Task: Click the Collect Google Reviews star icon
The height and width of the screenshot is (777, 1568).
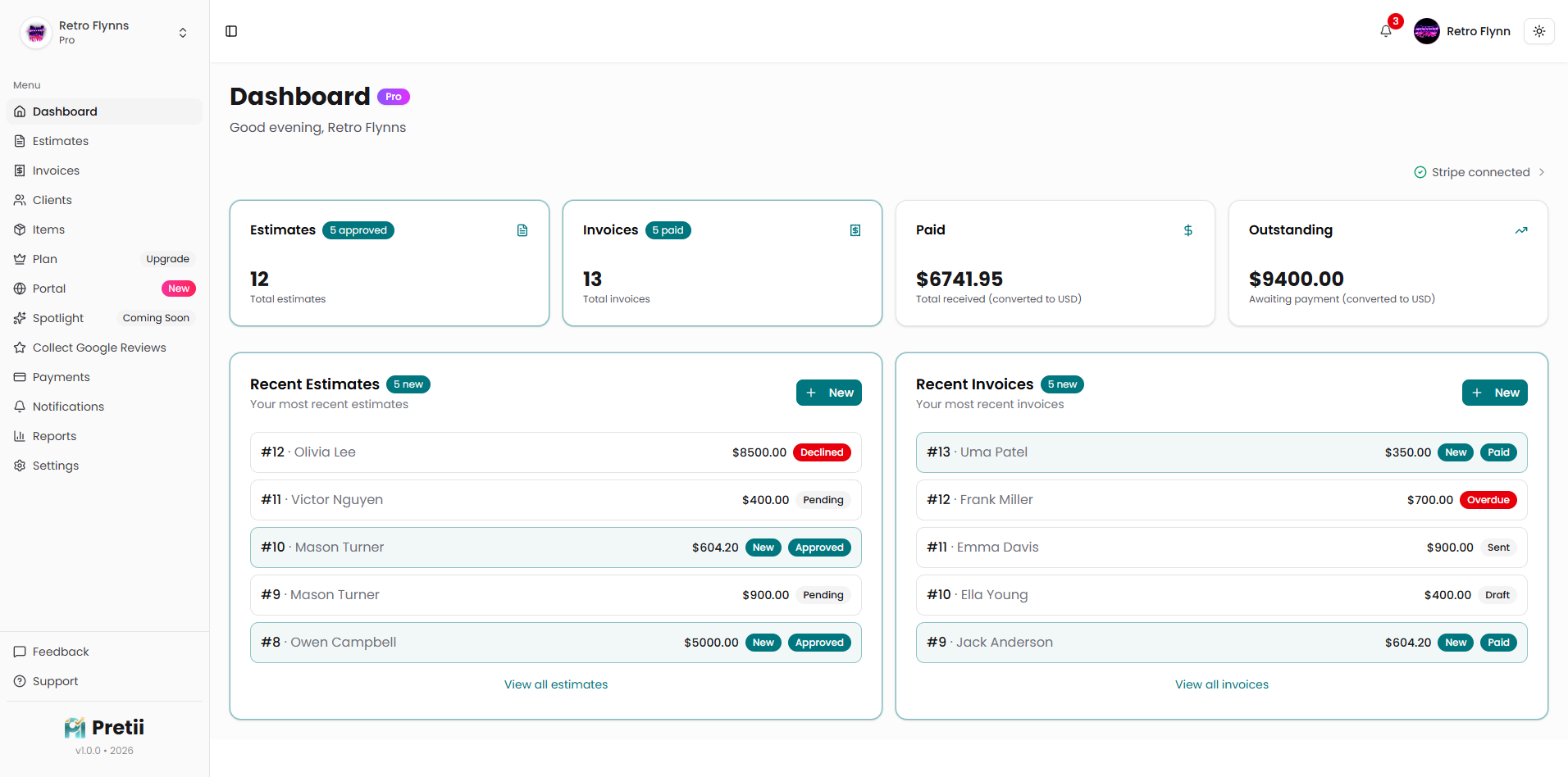Action: [x=20, y=348]
